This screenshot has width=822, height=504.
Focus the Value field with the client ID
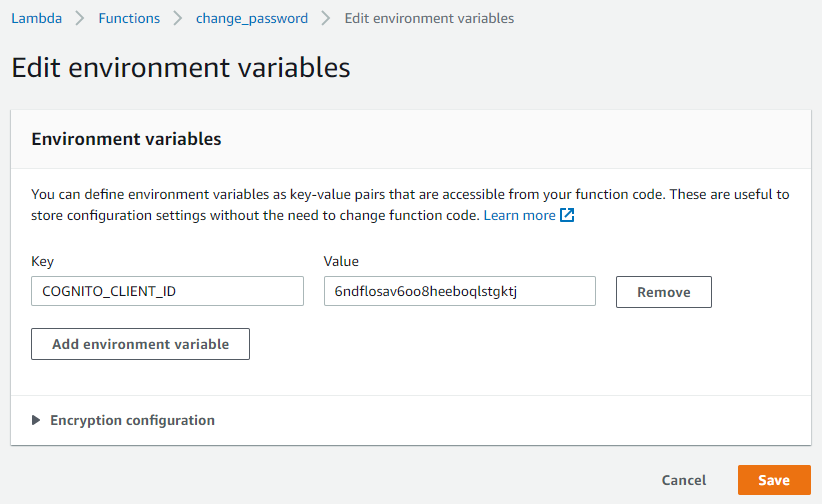click(459, 291)
